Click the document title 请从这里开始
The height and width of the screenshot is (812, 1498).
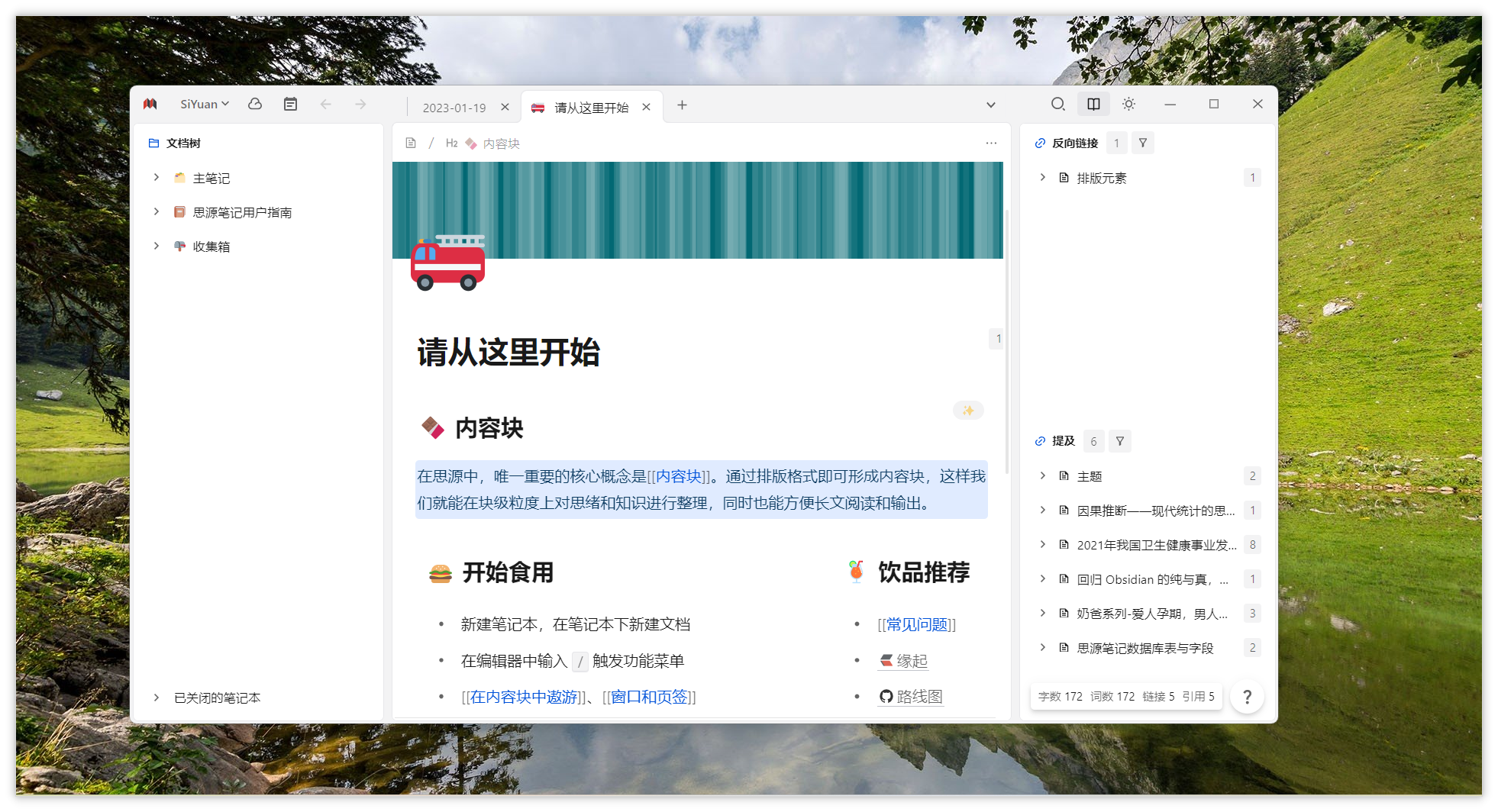coord(508,353)
